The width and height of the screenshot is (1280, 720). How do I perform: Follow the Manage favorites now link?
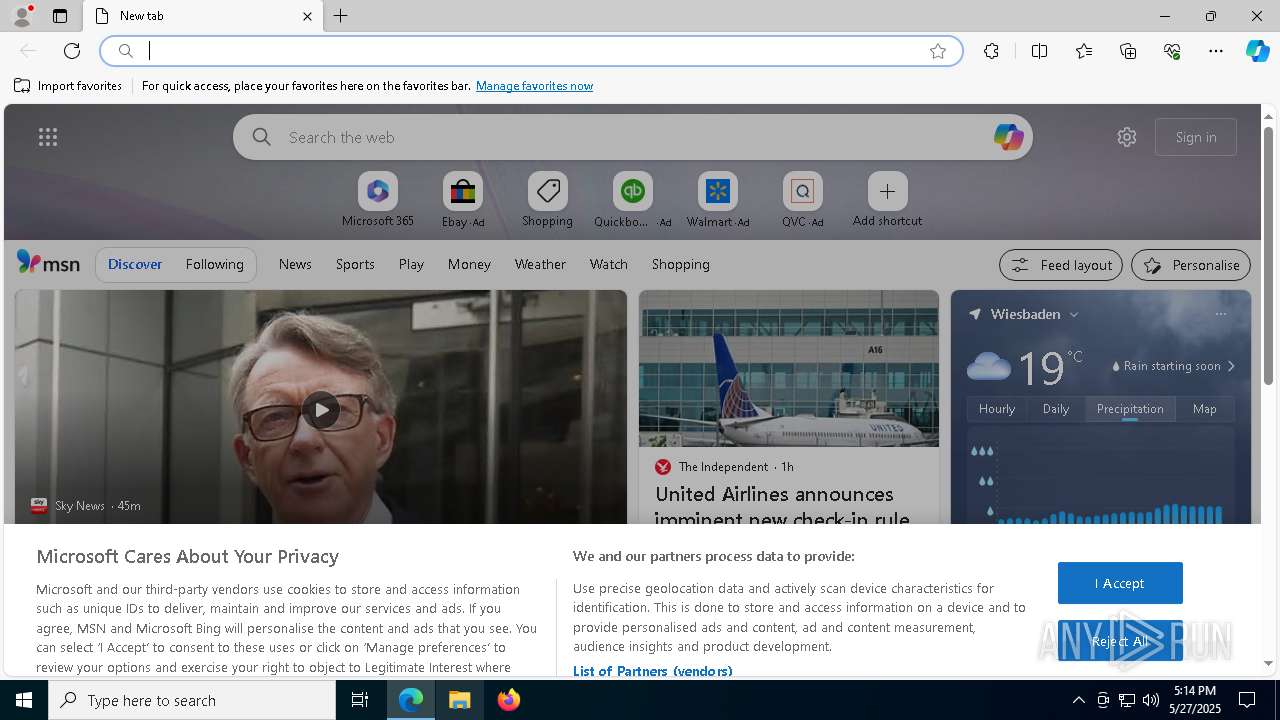(534, 86)
